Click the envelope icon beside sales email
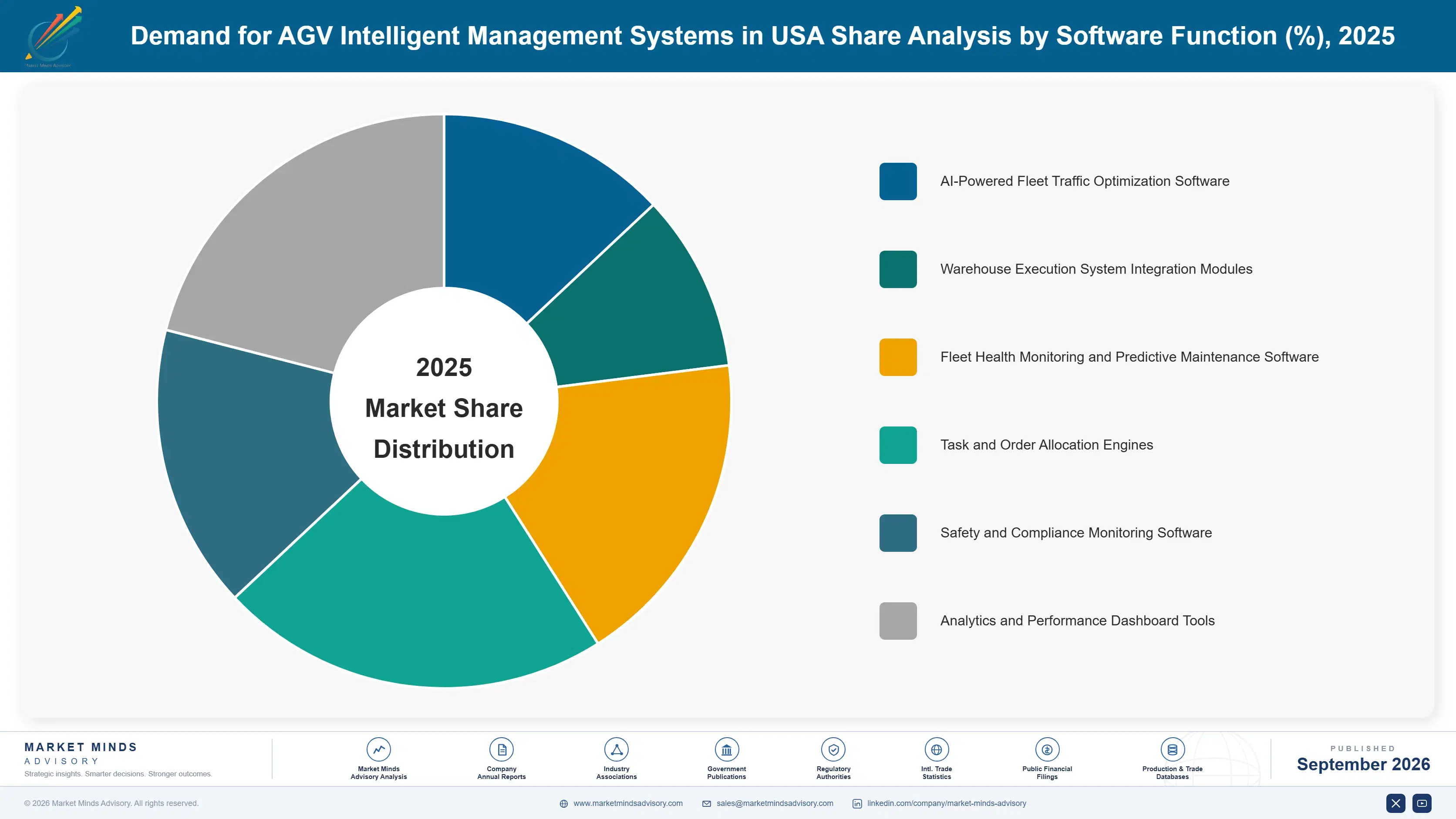Screen dimensions: 1456x819 point(707,804)
